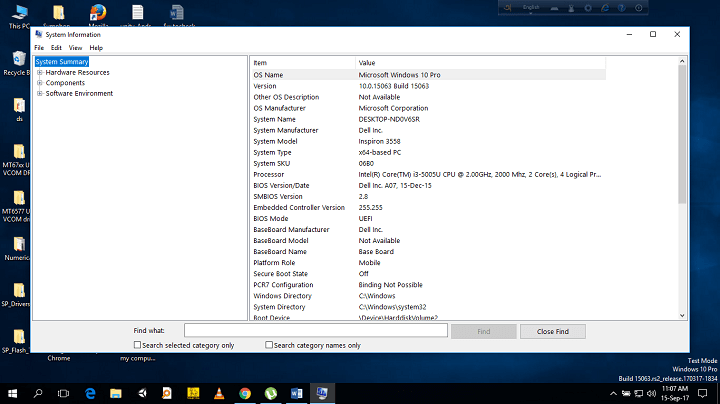Select the SP_Drivers desktop folder

17,295
